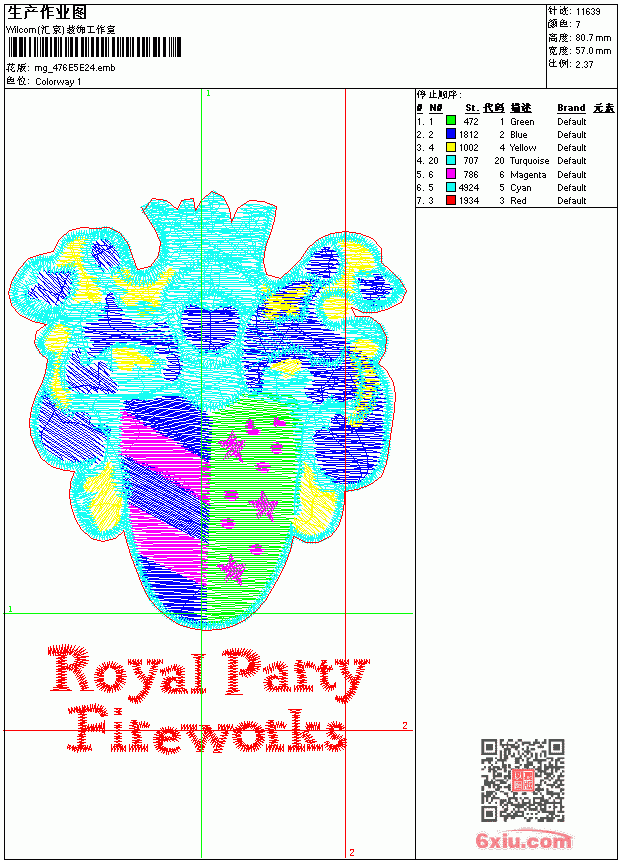Click the 'Turquoise' description text
The width and height of the screenshot is (620, 860).
pos(529,161)
